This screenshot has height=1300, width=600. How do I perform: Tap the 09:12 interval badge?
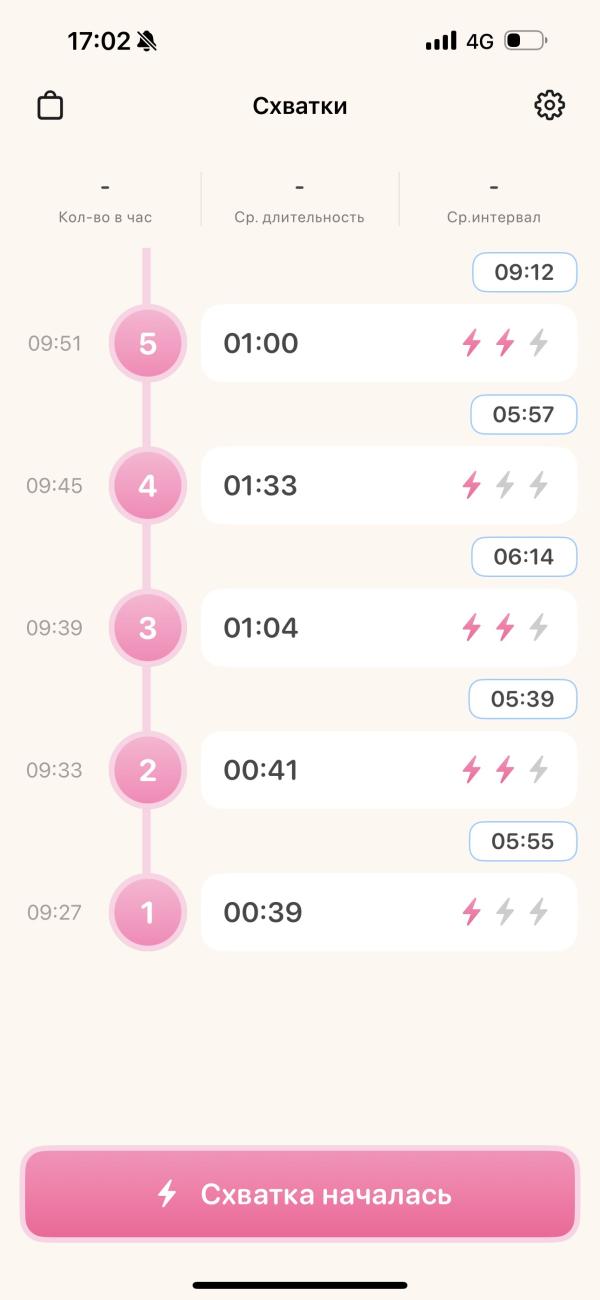point(524,272)
